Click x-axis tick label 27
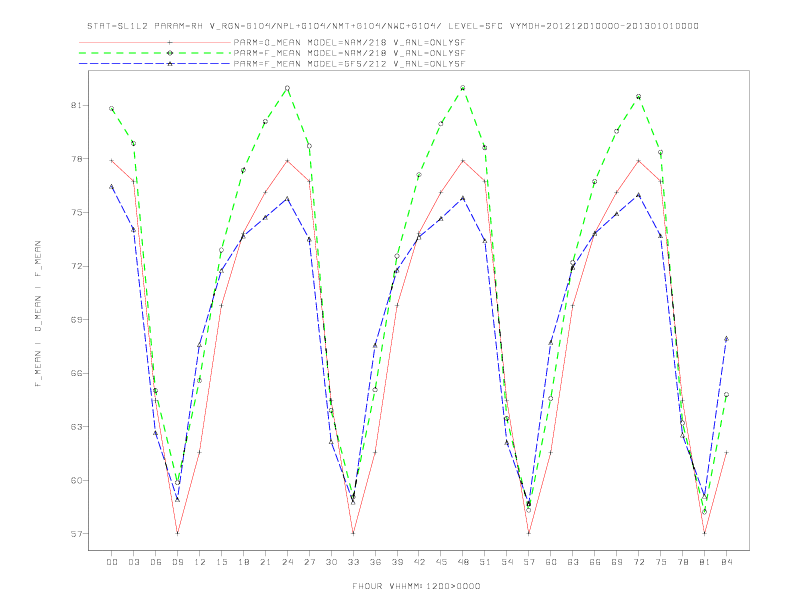The height and width of the screenshot is (612, 792). pos(310,562)
